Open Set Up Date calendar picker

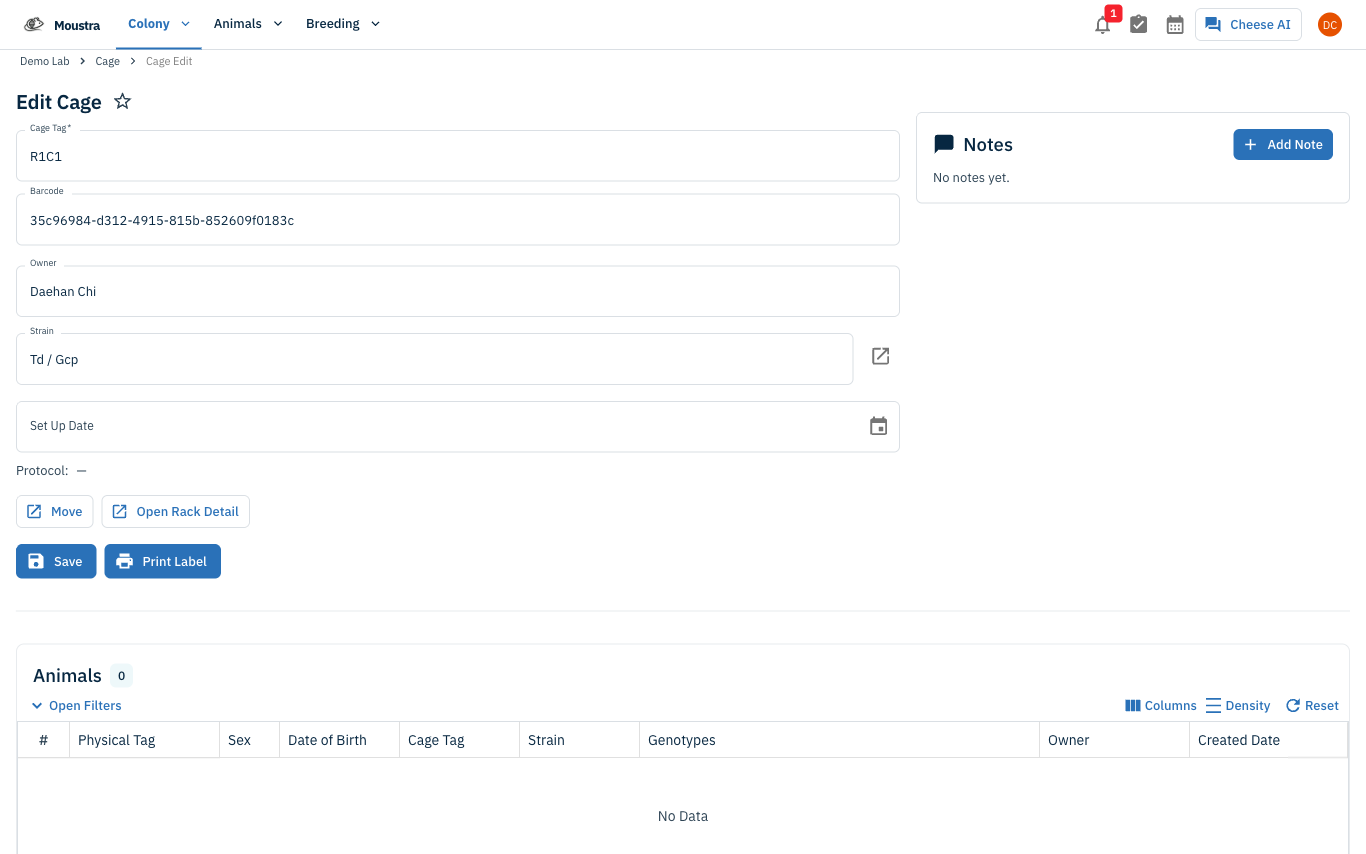coord(878,426)
